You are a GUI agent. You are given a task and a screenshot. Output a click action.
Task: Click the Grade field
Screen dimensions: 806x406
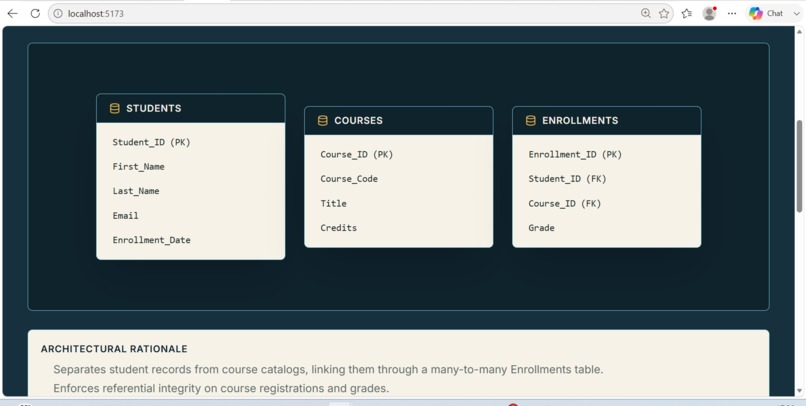[x=541, y=228]
